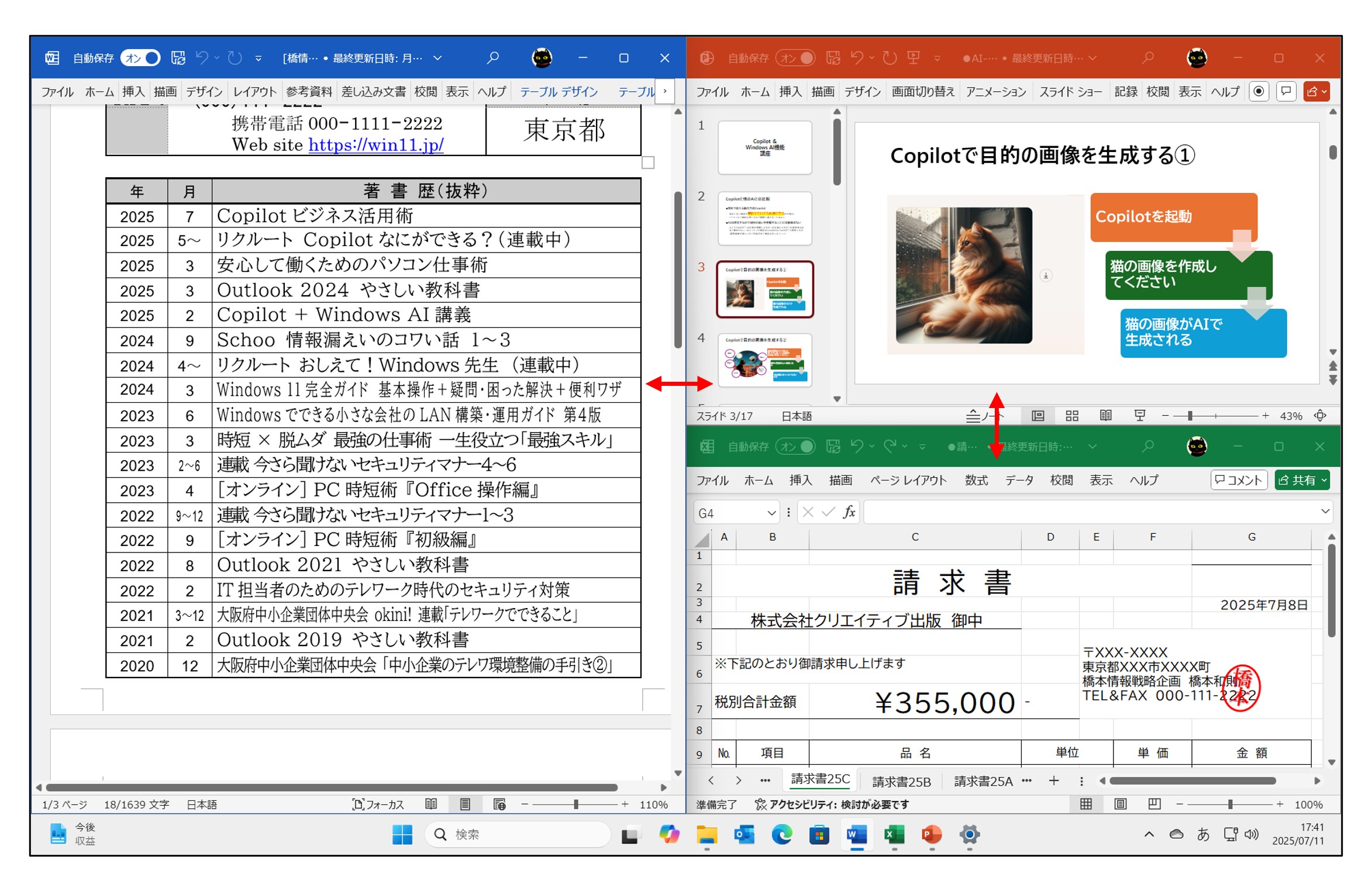Screen dimensions: 1372x891
Task: Click PowerPoint reading view icon
Action: coord(1105,416)
